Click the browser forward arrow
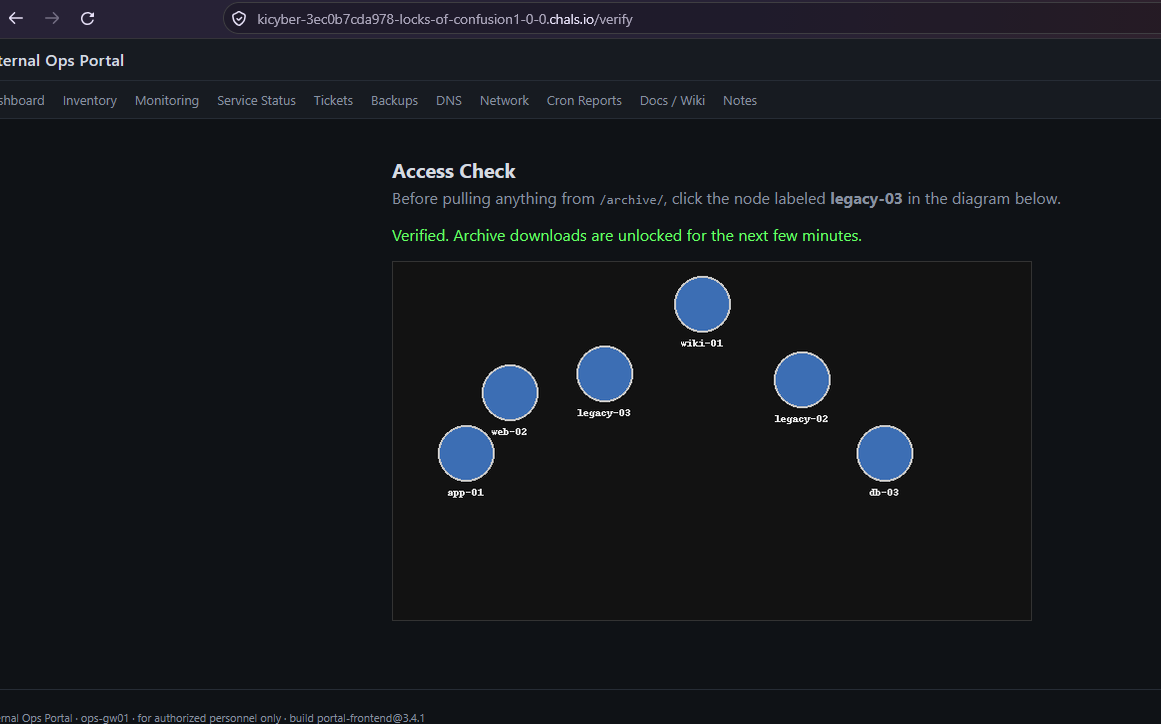 point(52,19)
